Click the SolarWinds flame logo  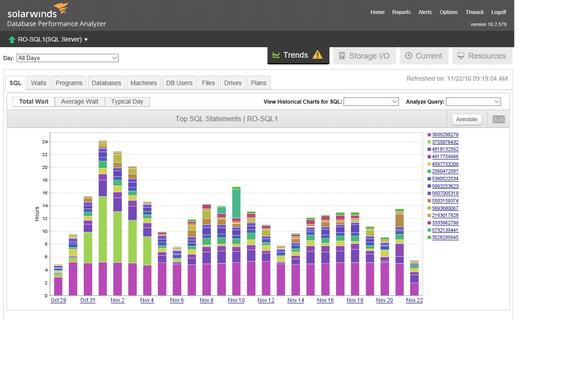[x=62, y=7]
